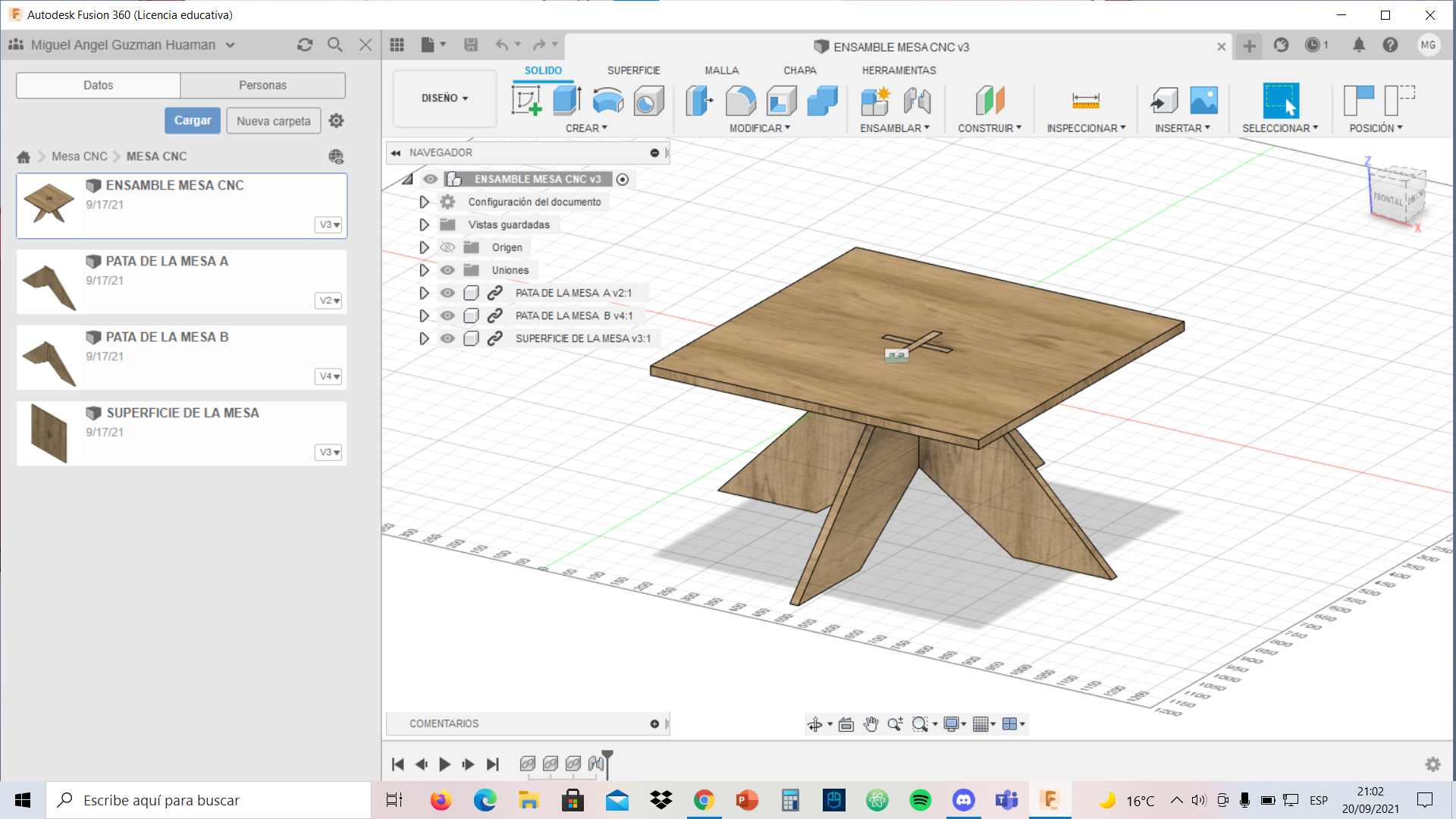Select the Measure tool under Inspeccionar
The width and height of the screenshot is (1456, 819).
tap(1084, 99)
